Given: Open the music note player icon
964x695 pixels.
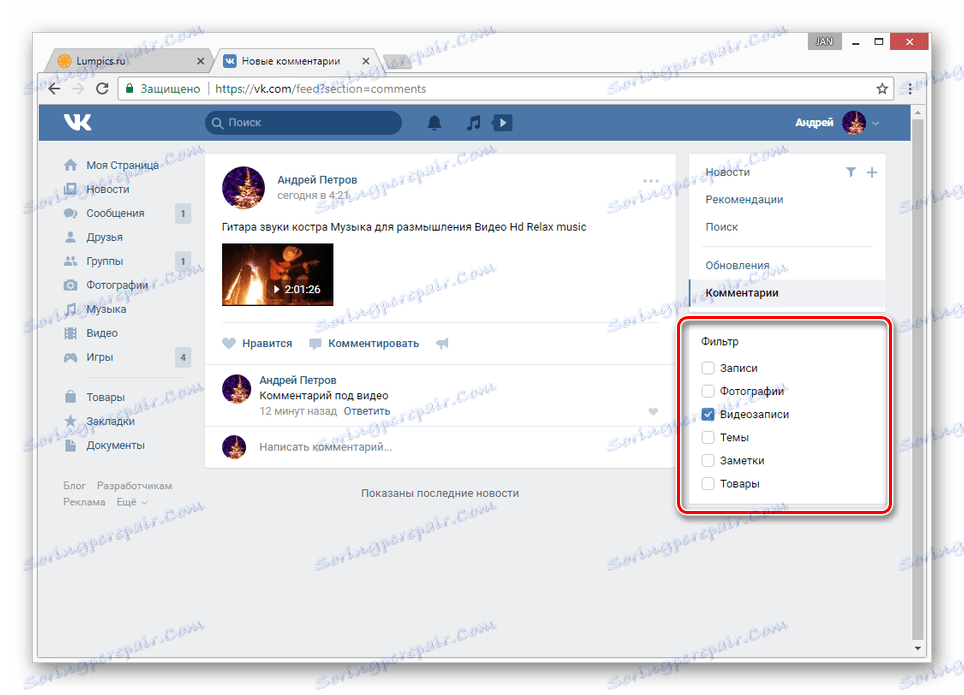Looking at the screenshot, I should 473,122.
